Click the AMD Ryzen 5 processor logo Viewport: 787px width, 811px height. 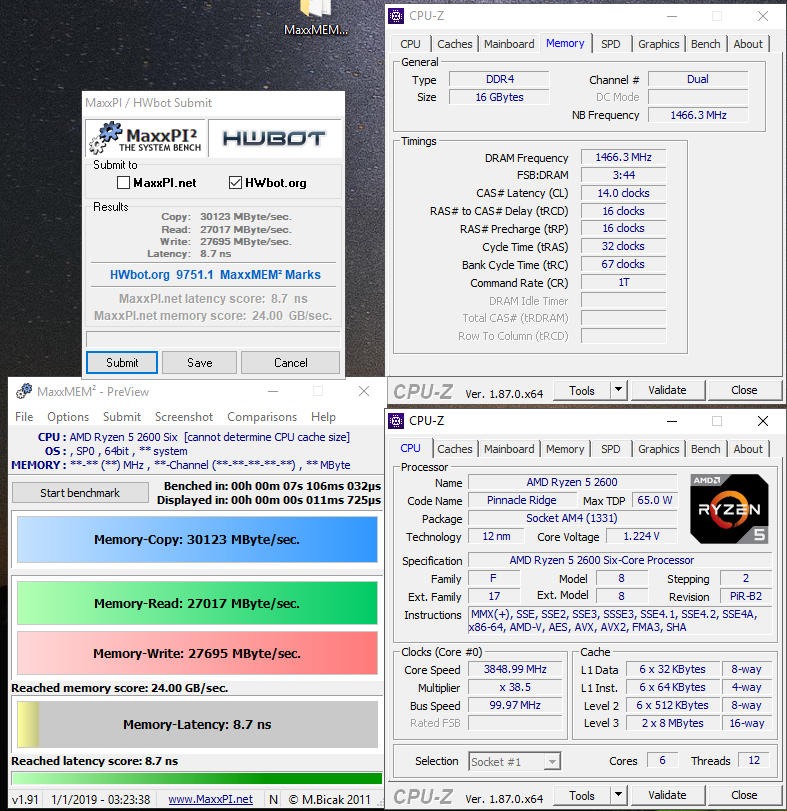[x=729, y=508]
